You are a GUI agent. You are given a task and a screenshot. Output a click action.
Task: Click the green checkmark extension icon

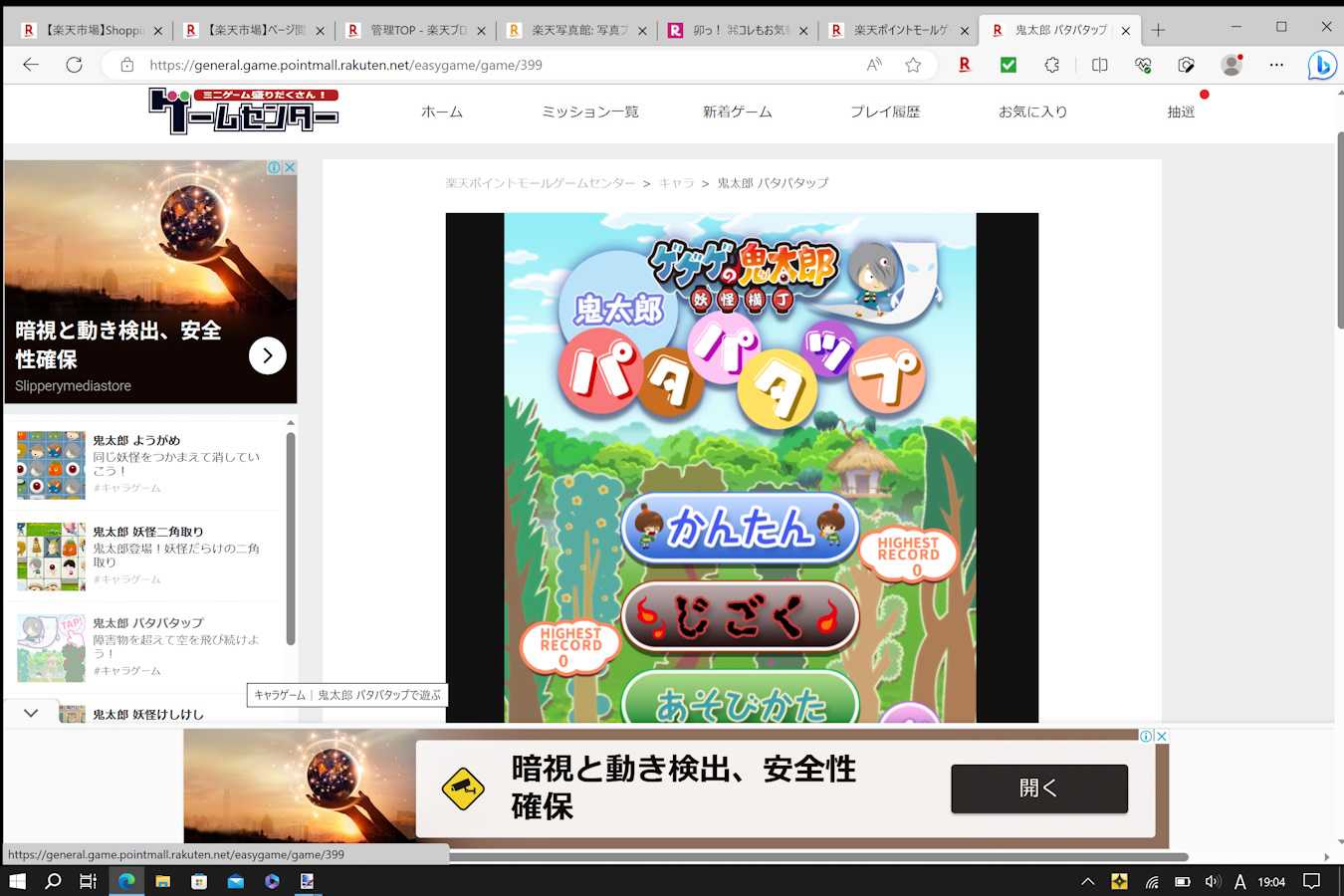click(x=1008, y=65)
